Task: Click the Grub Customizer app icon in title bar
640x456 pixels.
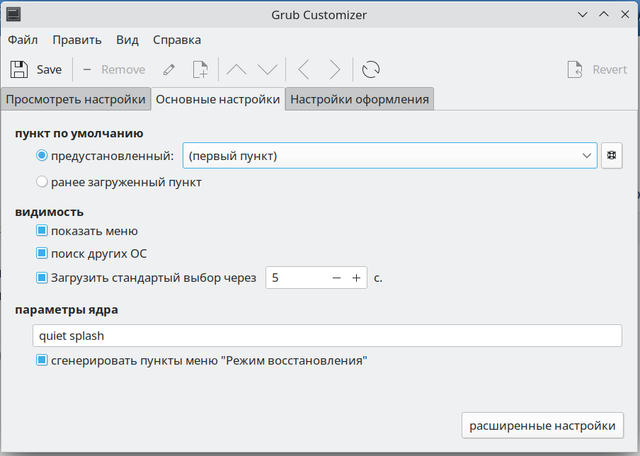Action: click(13, 15)
